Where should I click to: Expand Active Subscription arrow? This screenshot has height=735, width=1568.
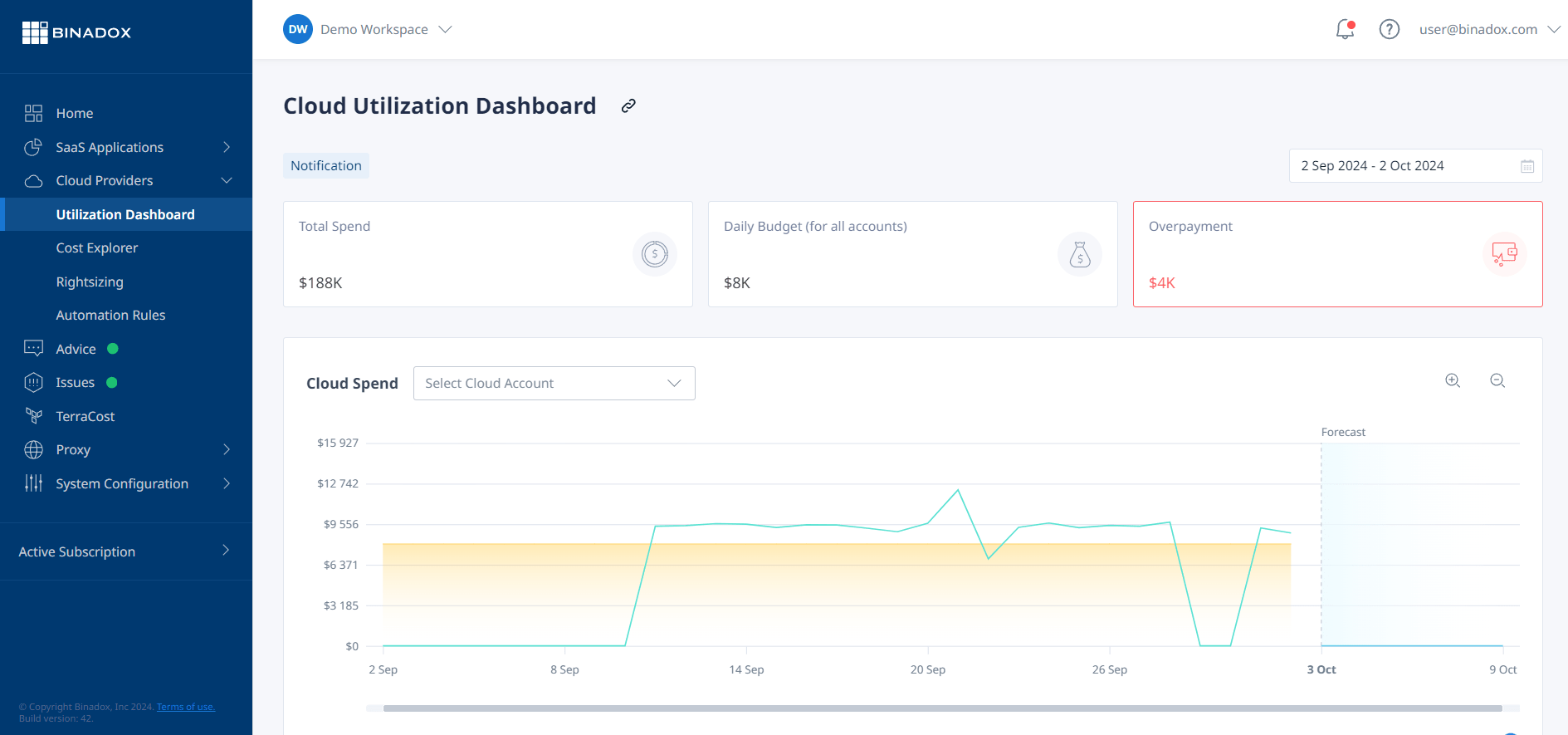point(226,551)
